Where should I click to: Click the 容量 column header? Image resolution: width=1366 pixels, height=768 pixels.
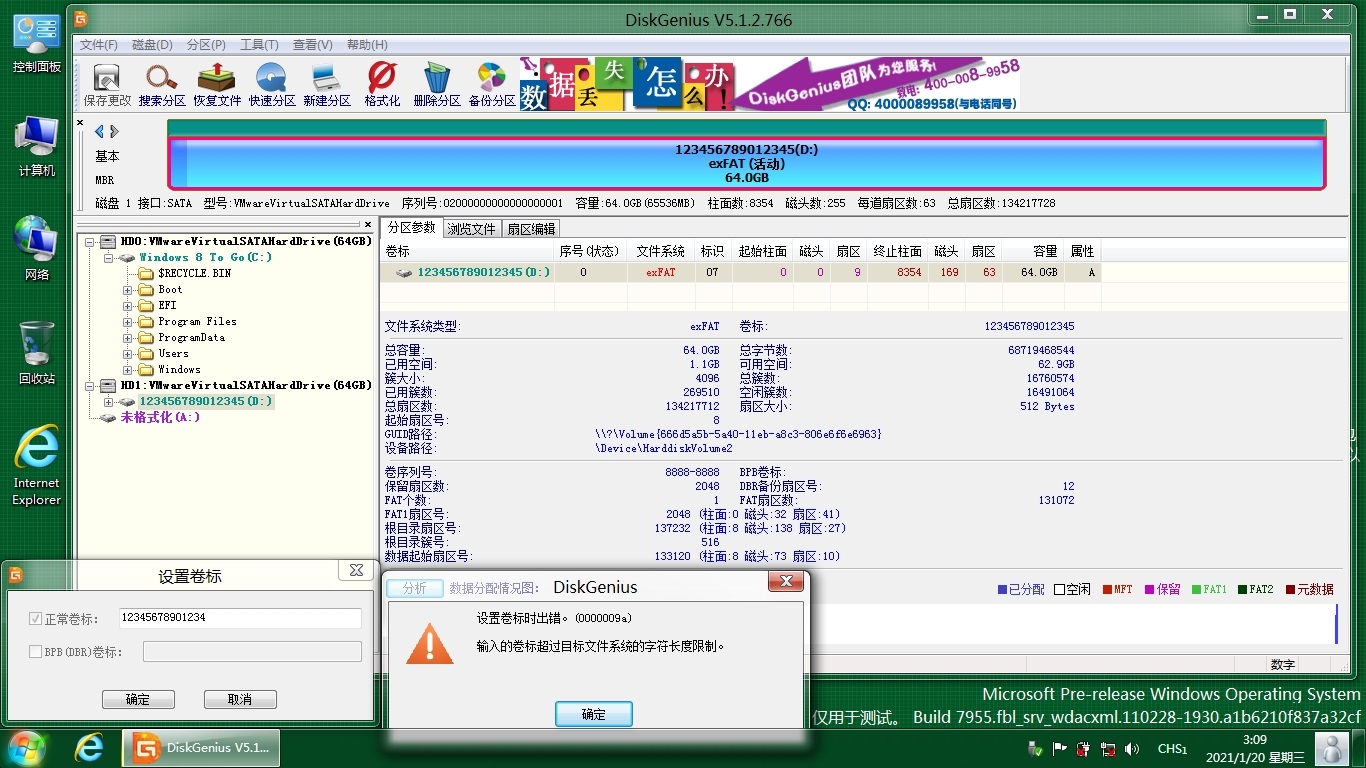pos(1035,251)
